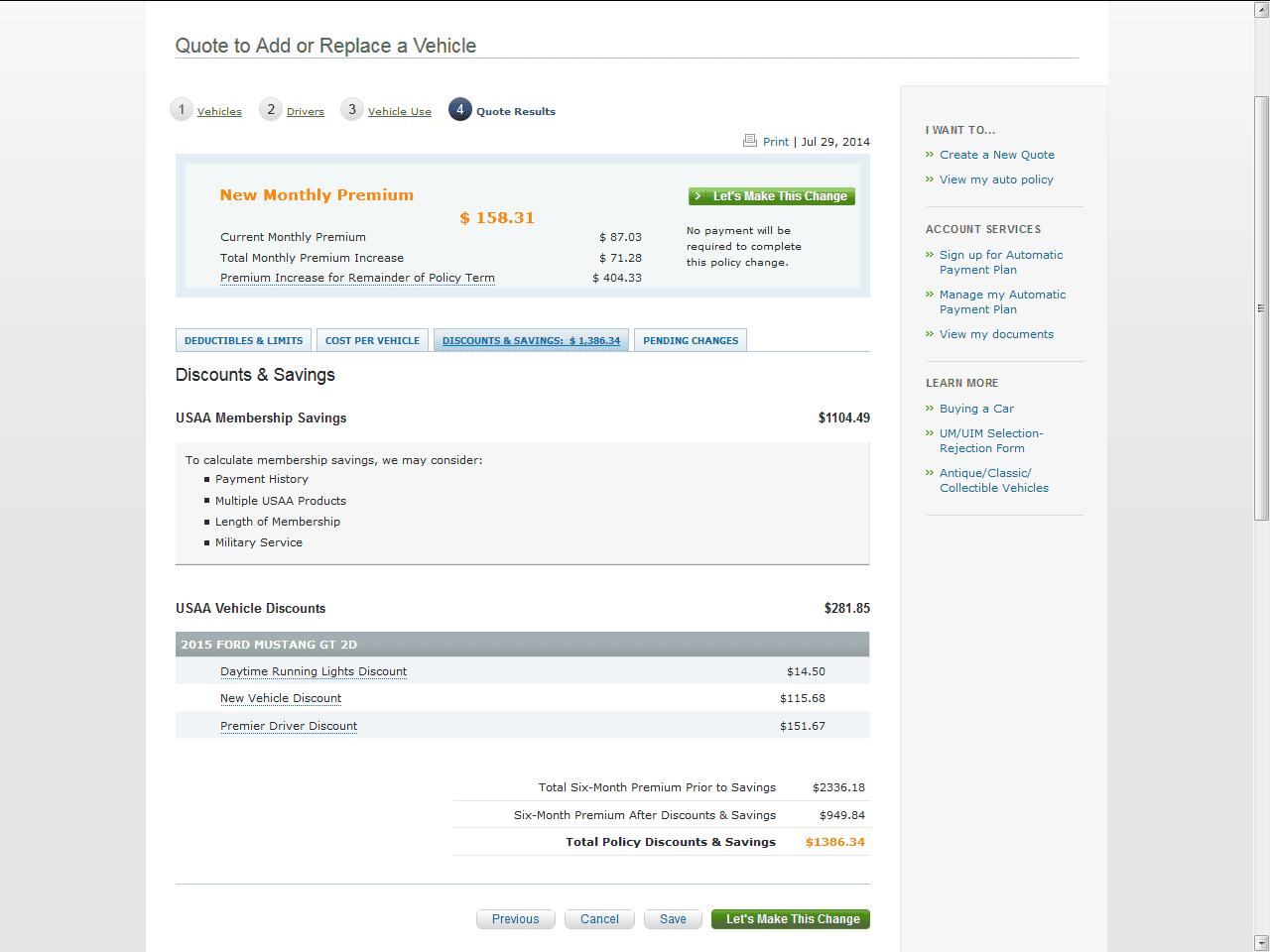Open the Vehicles step link

point(219,112)
